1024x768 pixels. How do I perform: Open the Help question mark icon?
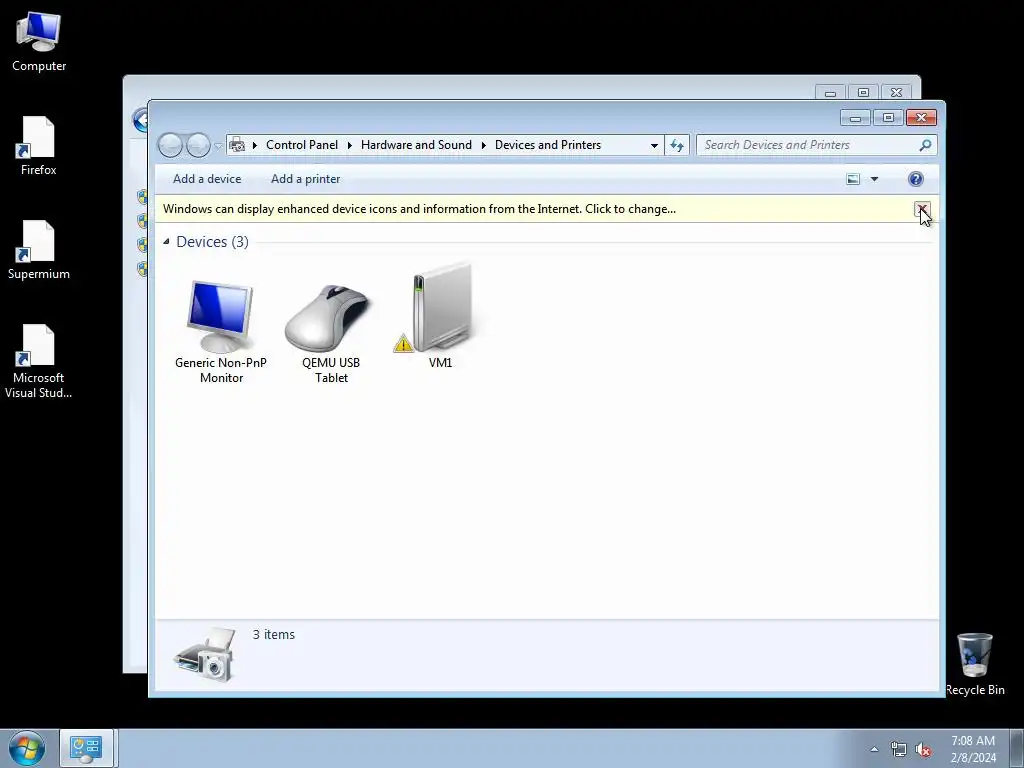(916, 179)
